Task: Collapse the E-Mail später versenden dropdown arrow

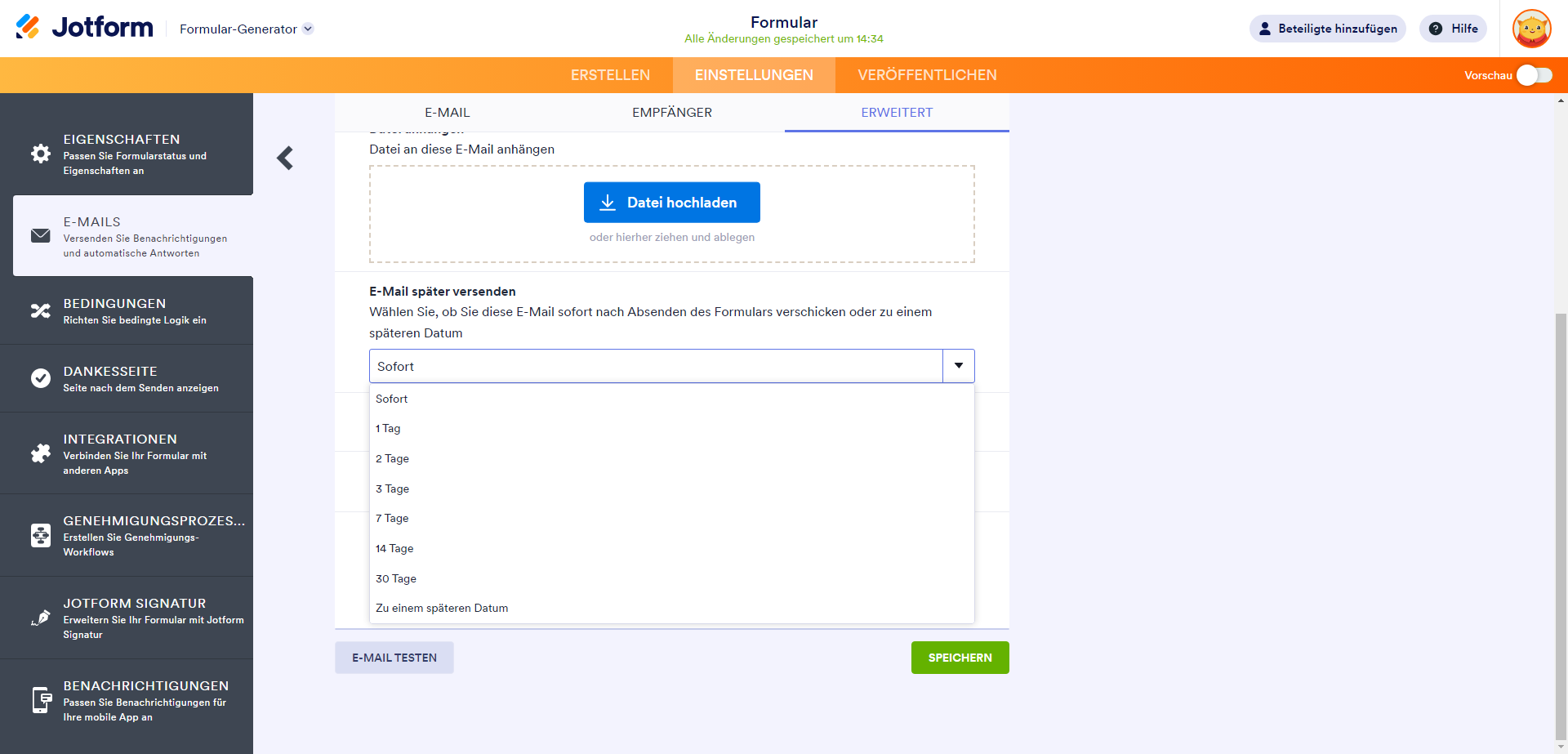Action: (x=959, y=366)
